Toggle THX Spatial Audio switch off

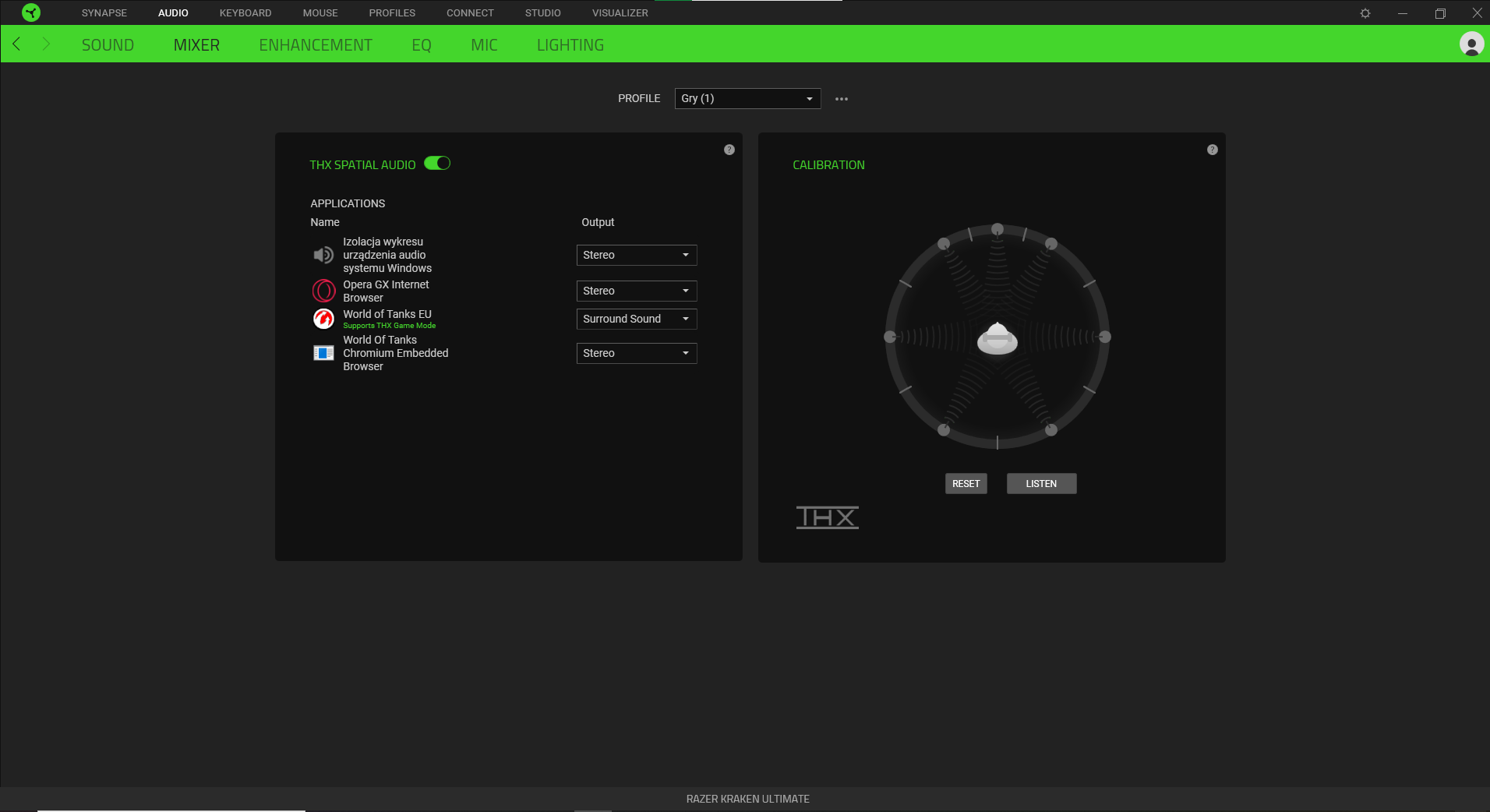[x=437, y=164]
